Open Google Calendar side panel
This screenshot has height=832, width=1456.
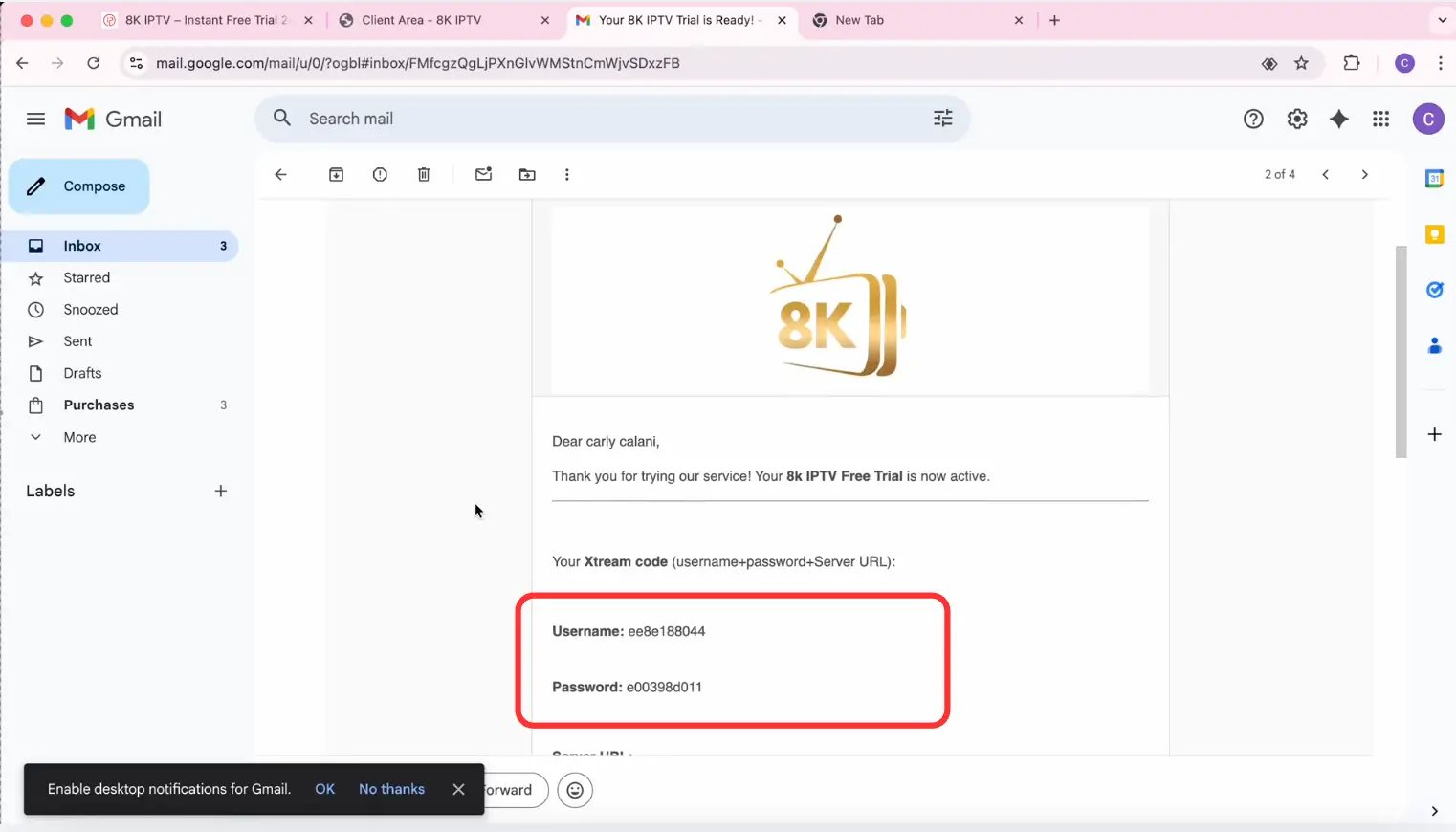(x=1434, y=178)
